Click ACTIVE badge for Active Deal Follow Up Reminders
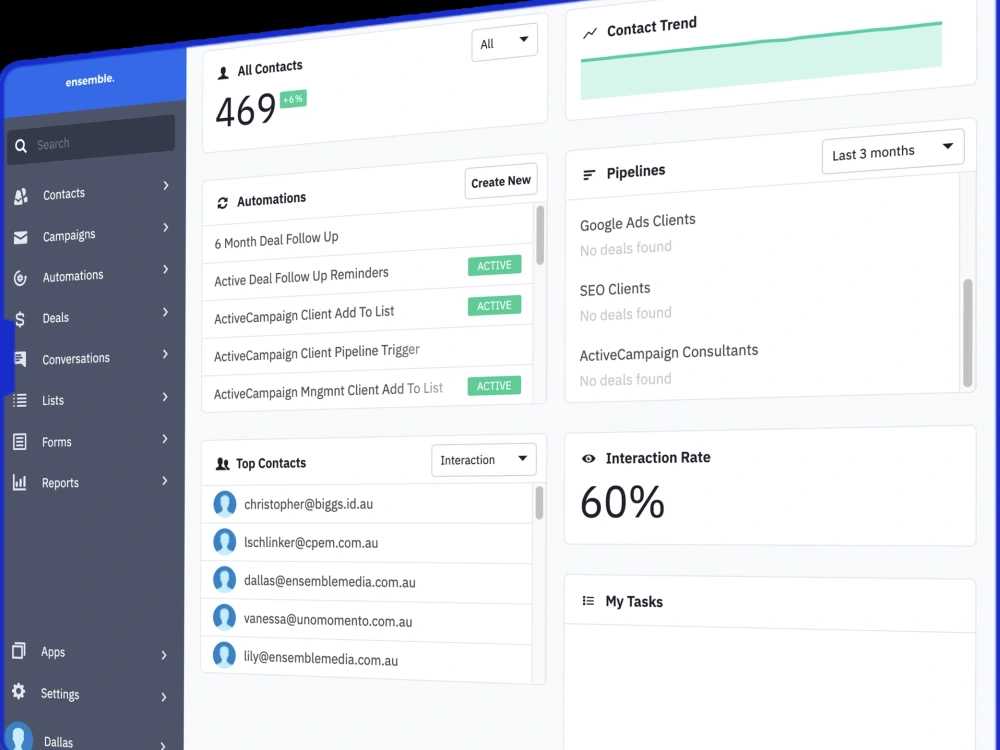This screenshot has height=750, width=1000. (494, 265)
